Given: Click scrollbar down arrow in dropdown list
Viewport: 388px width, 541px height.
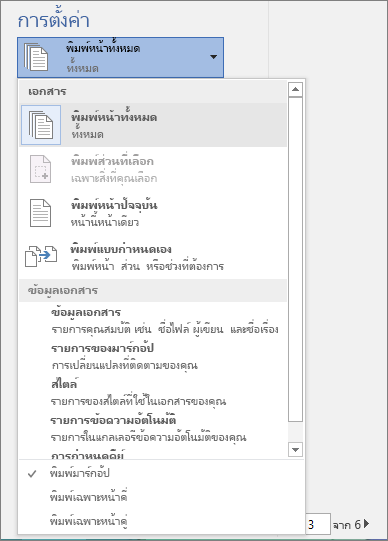Looking at the screenshot, I should click(x=295, y=450).
